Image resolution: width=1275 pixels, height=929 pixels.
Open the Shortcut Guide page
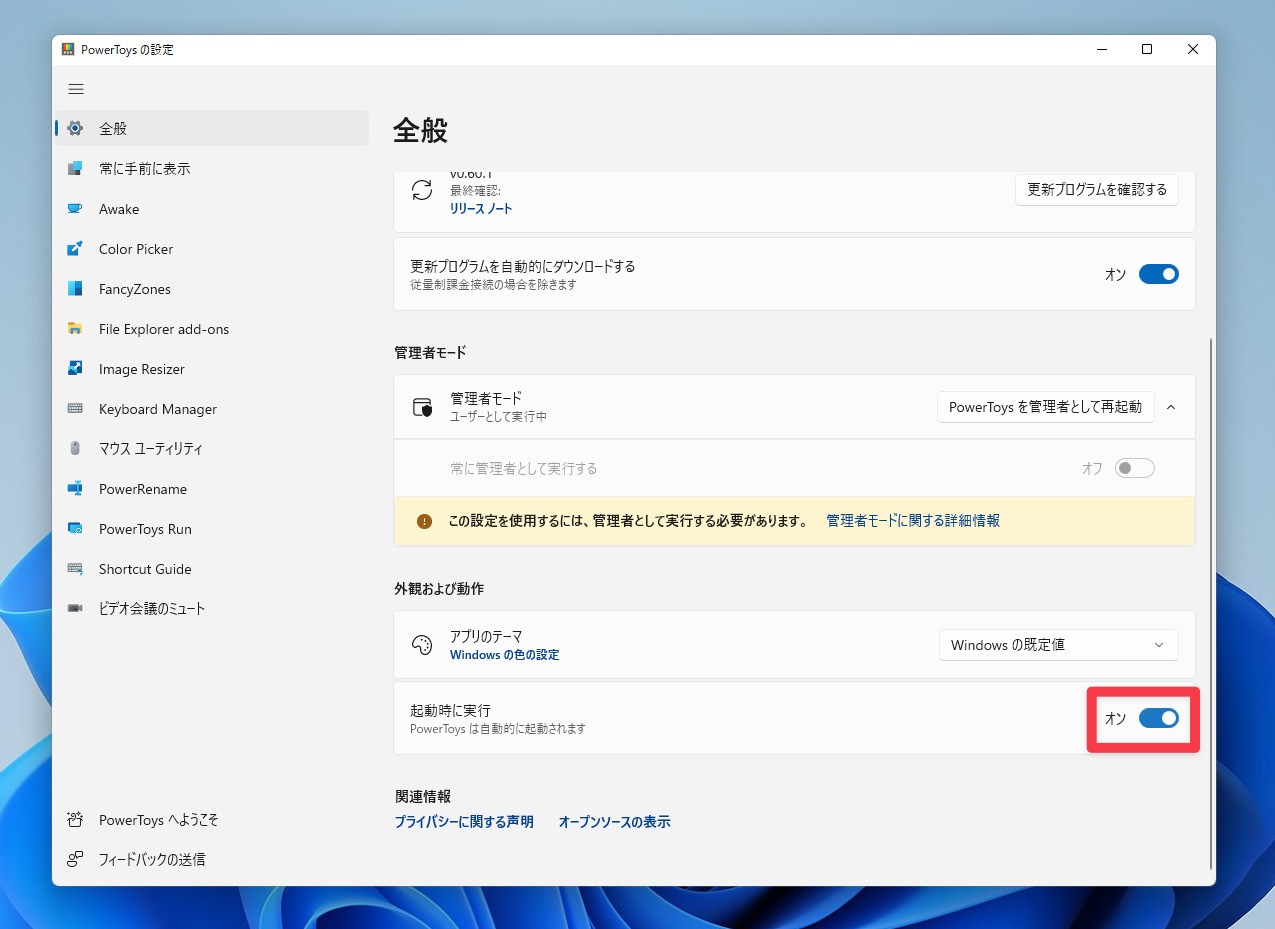145,569
